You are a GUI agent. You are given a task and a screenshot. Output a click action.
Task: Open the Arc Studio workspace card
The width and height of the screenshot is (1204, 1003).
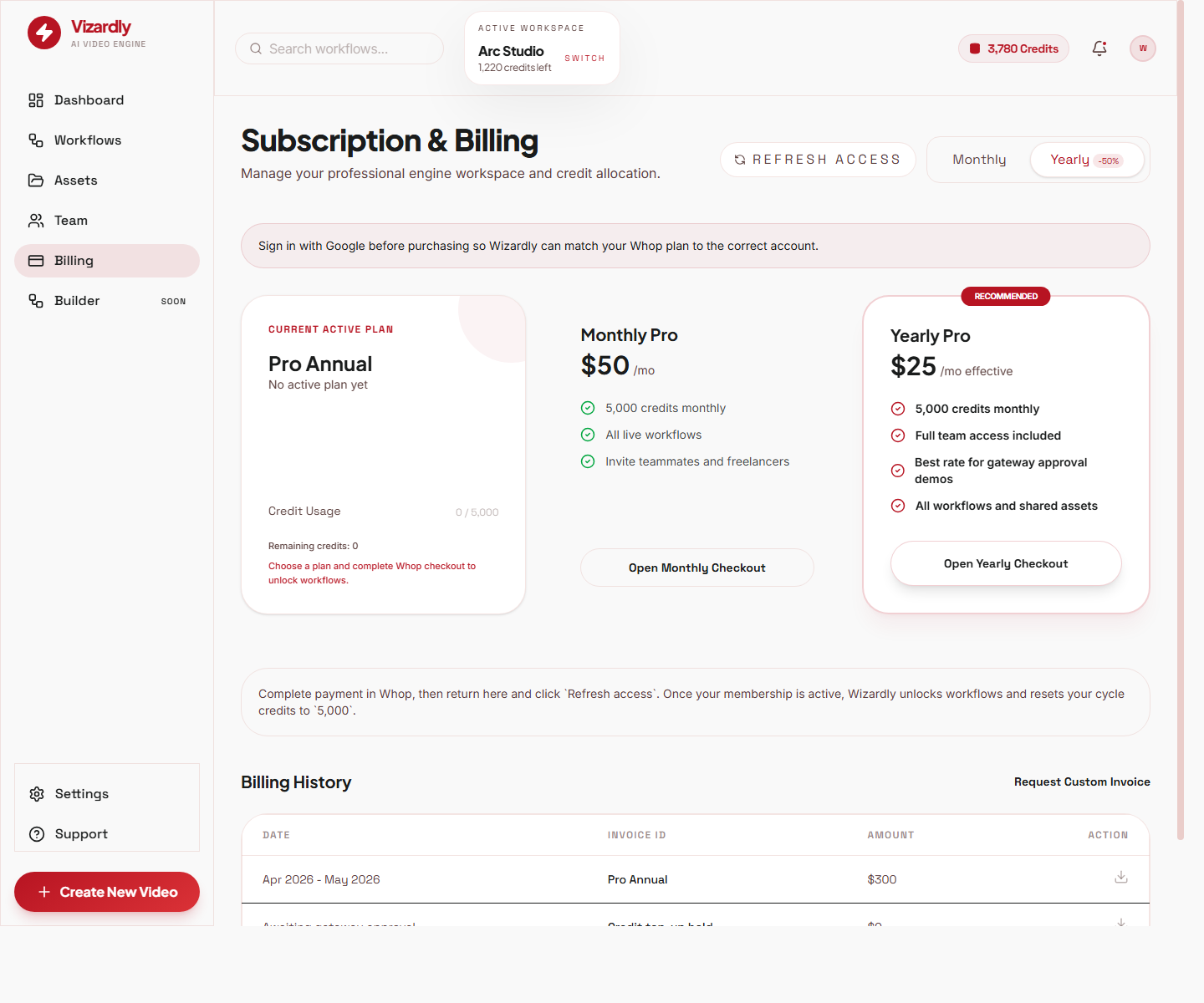tap(512, 52)
